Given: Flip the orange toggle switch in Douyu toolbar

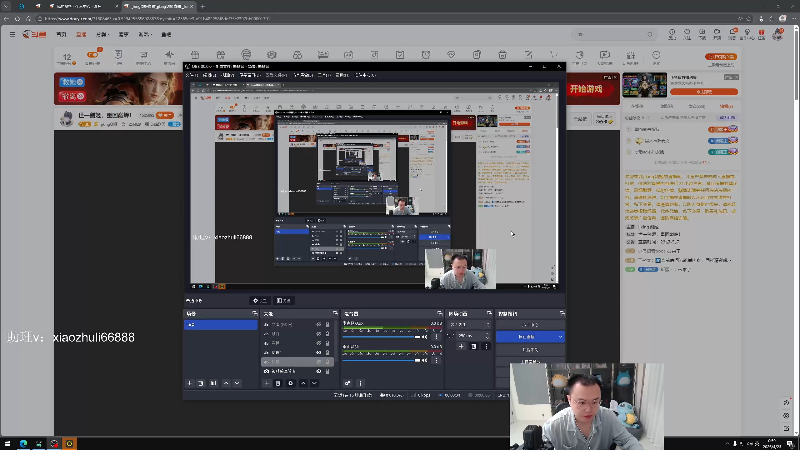Looking at the screenshot, I should 92,55.
